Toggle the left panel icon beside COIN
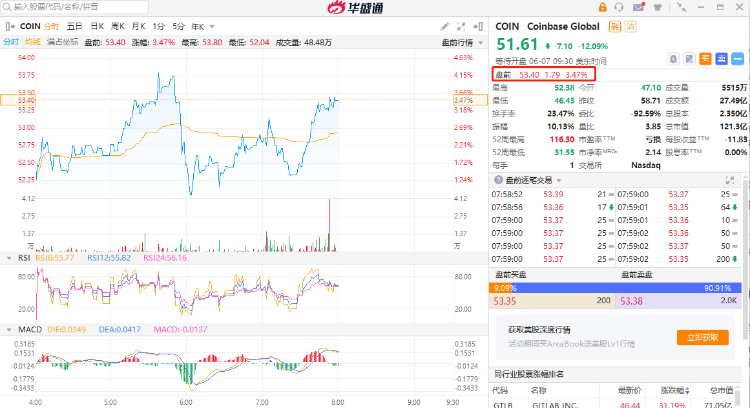 click(10, 26)
